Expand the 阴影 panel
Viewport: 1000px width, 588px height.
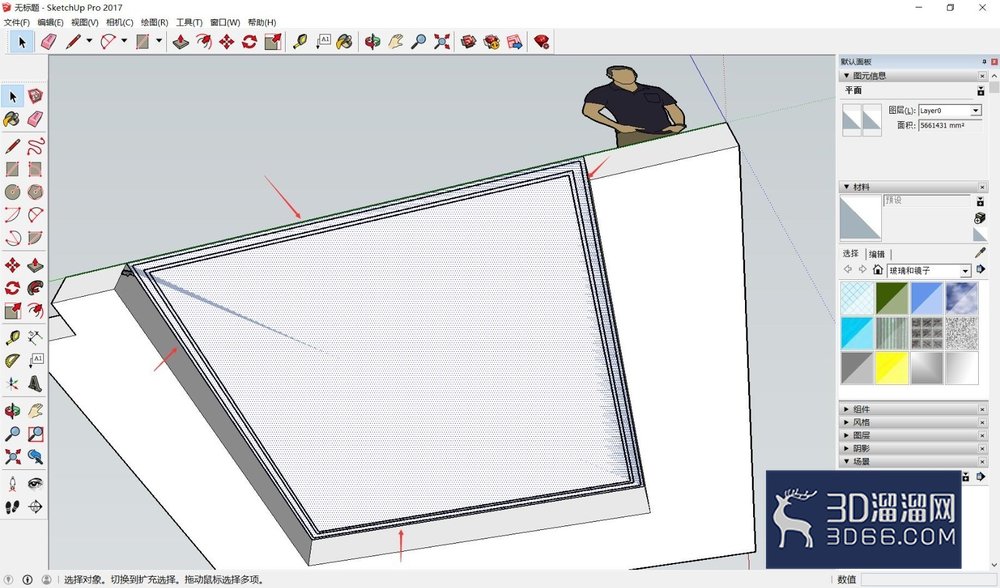846,448
